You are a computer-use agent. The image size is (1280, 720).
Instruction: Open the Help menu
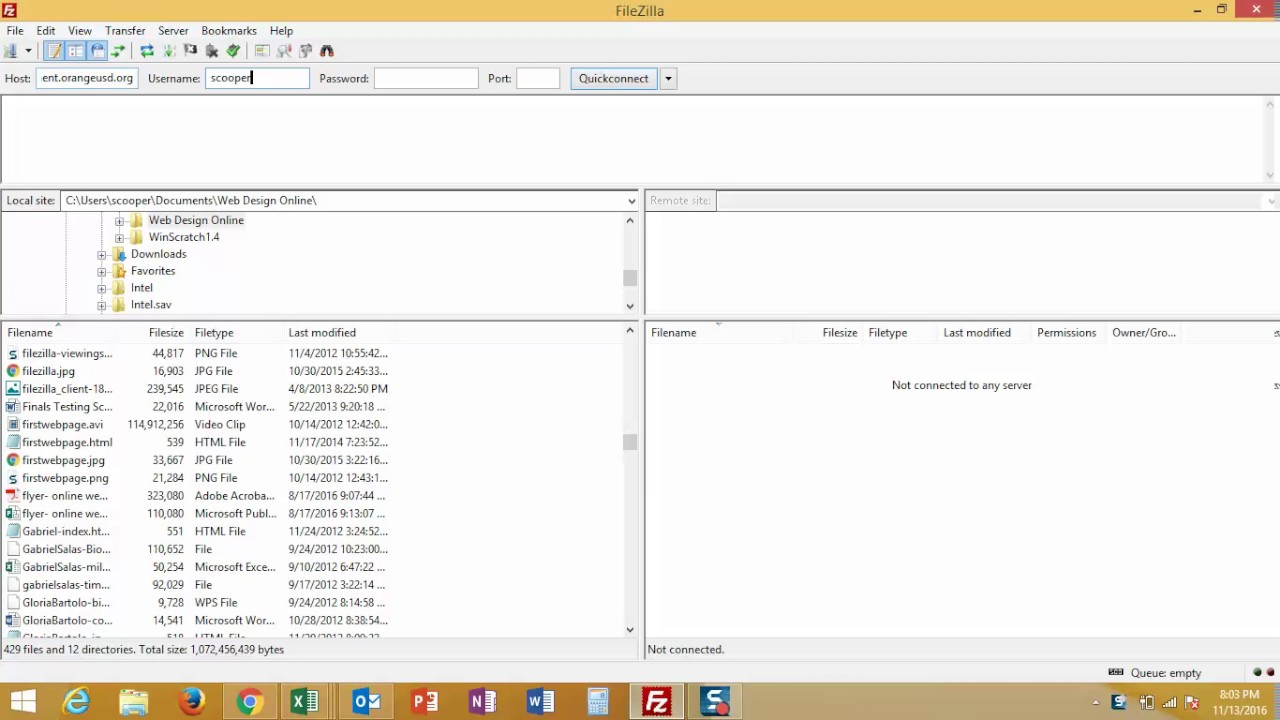[x=281, y=31]
